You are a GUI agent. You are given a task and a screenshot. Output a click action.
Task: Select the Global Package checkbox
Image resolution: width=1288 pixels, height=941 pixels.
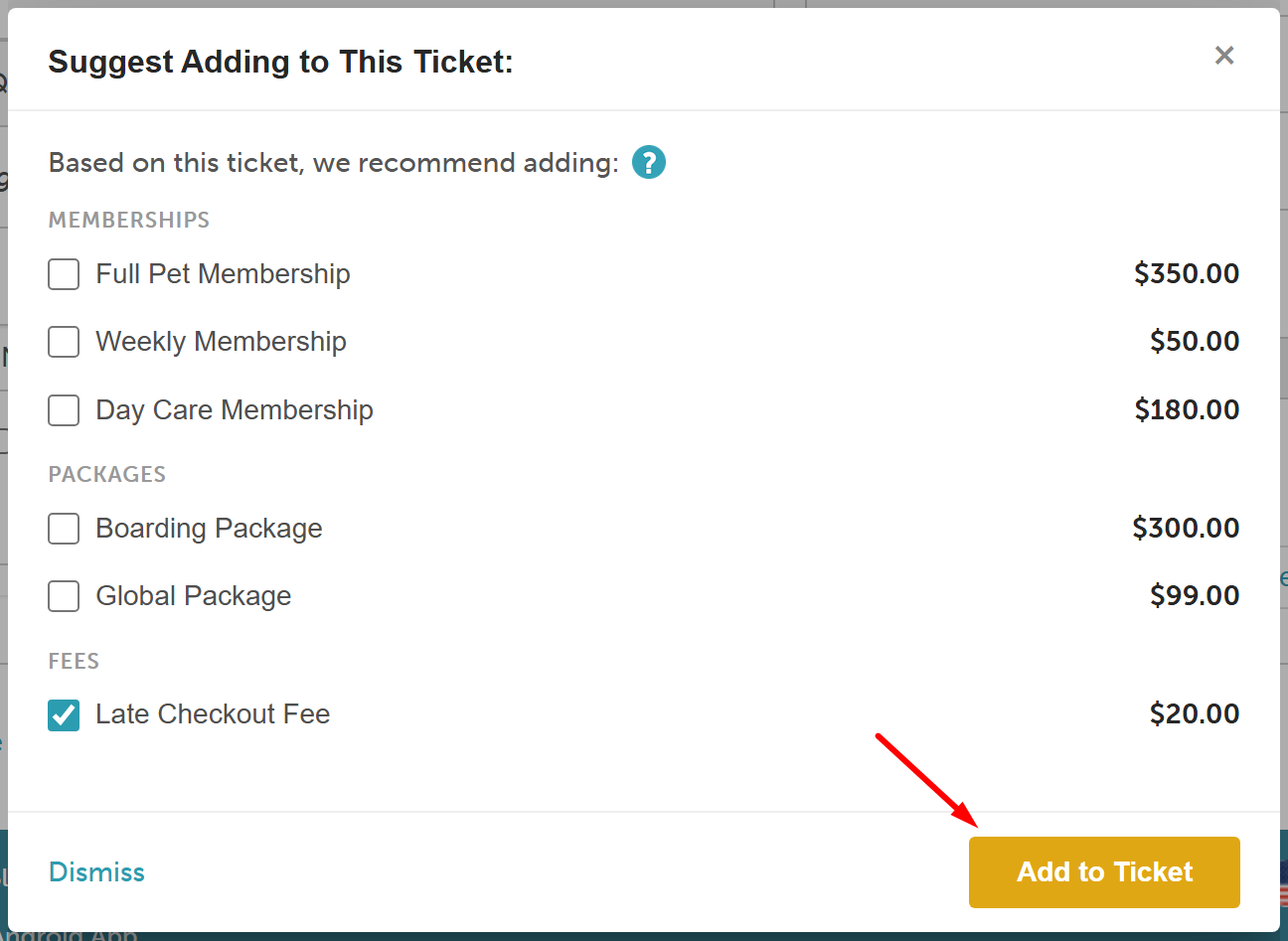pos(64,596)
